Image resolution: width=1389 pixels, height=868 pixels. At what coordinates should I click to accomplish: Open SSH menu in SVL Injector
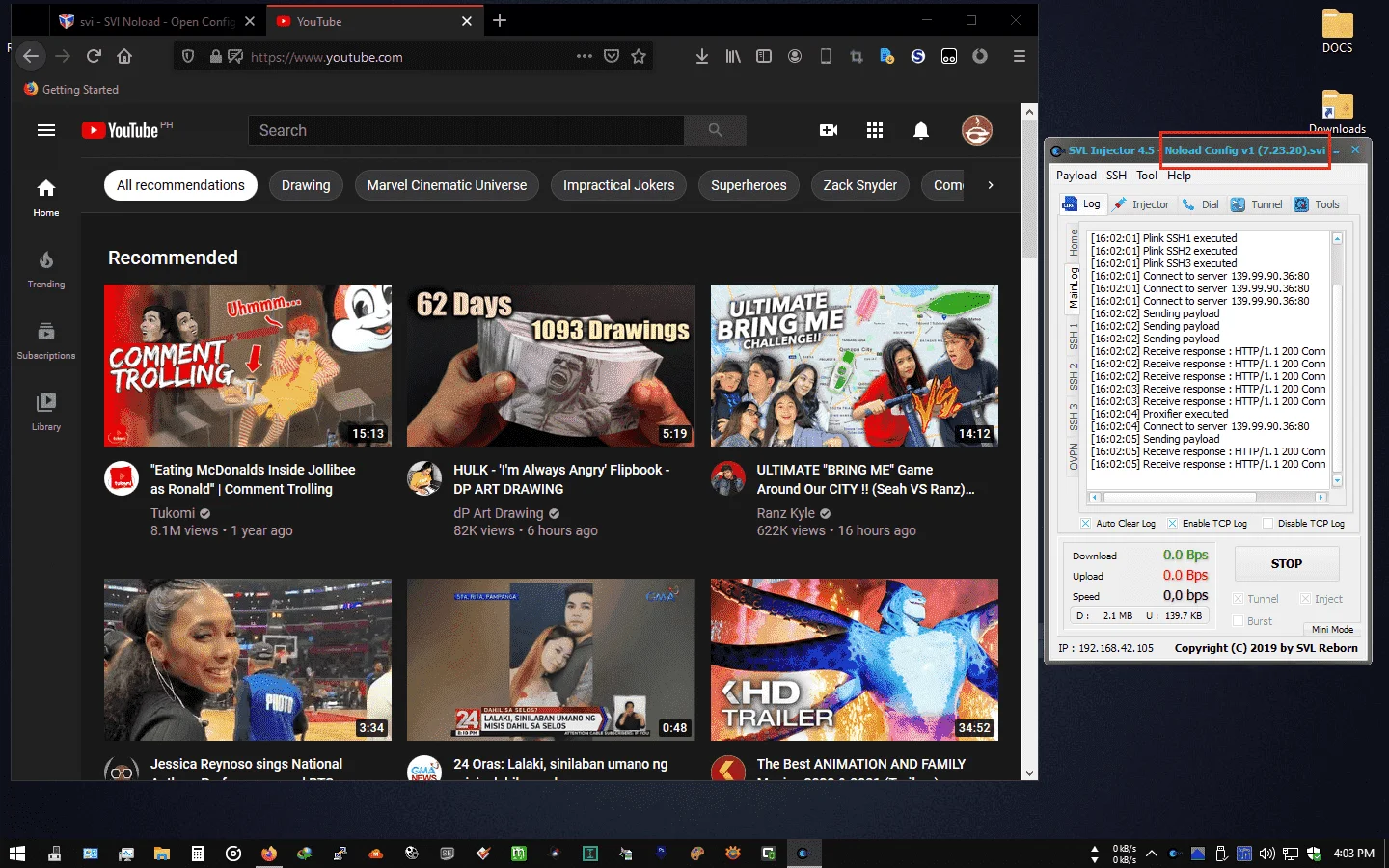[x=1116, y=176]
